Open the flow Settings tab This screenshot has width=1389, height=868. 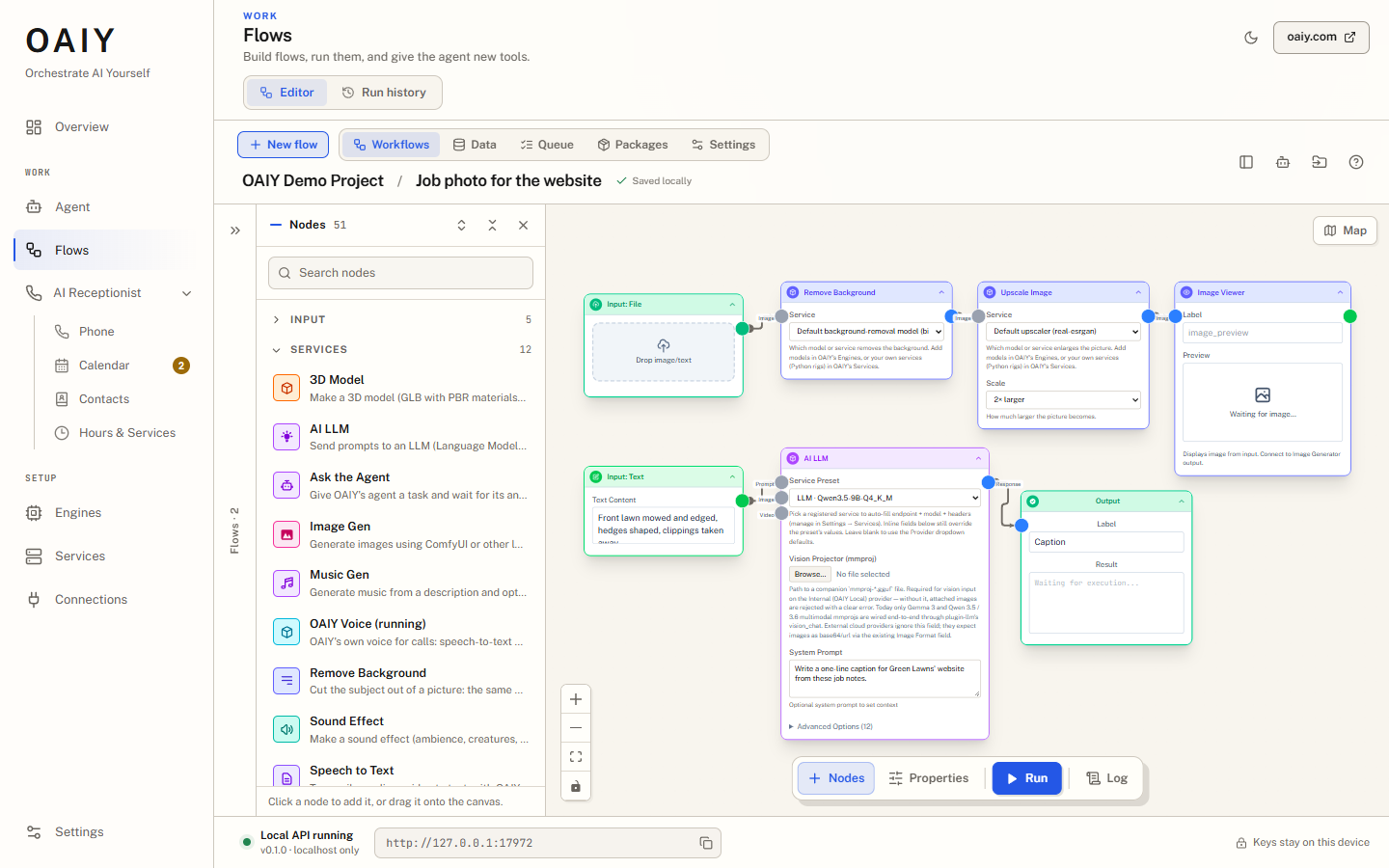(x=723, y=145)
